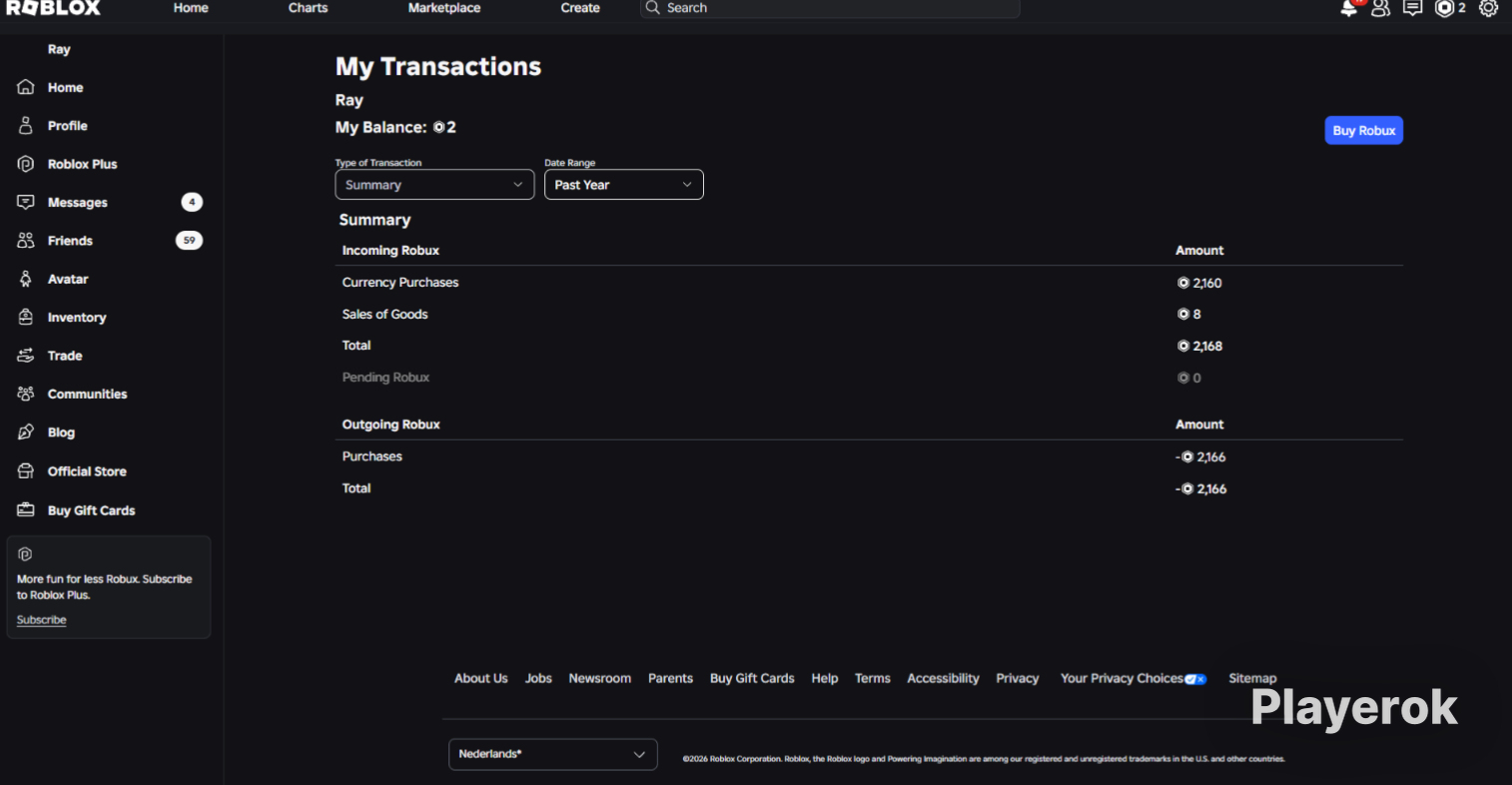
Task: Click the "Purchases" row label under Outgoing Robux
Action: click(x=373, y=456)
